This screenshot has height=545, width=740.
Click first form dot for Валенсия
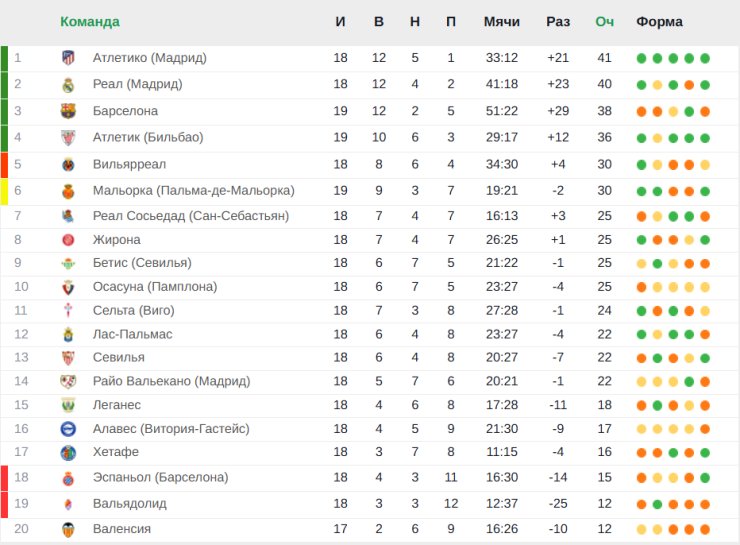pos(641,529)
